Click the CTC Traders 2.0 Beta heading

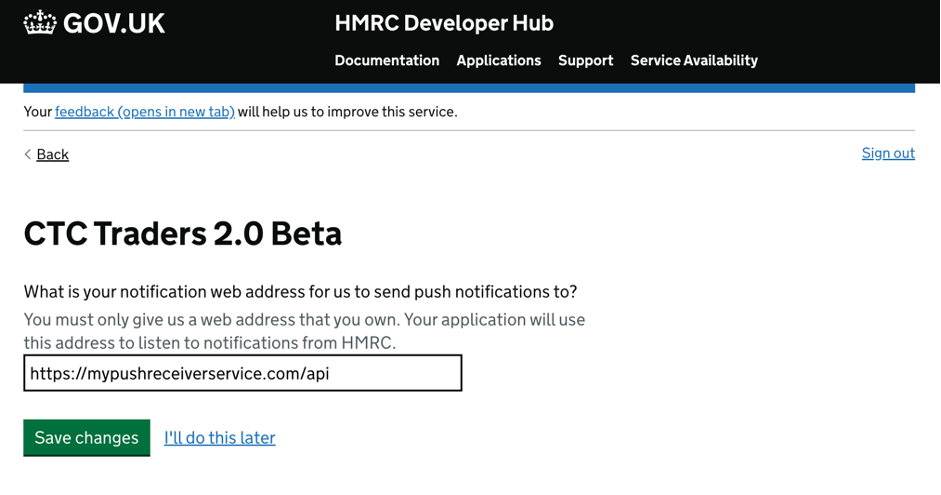[x=183, y=233]
